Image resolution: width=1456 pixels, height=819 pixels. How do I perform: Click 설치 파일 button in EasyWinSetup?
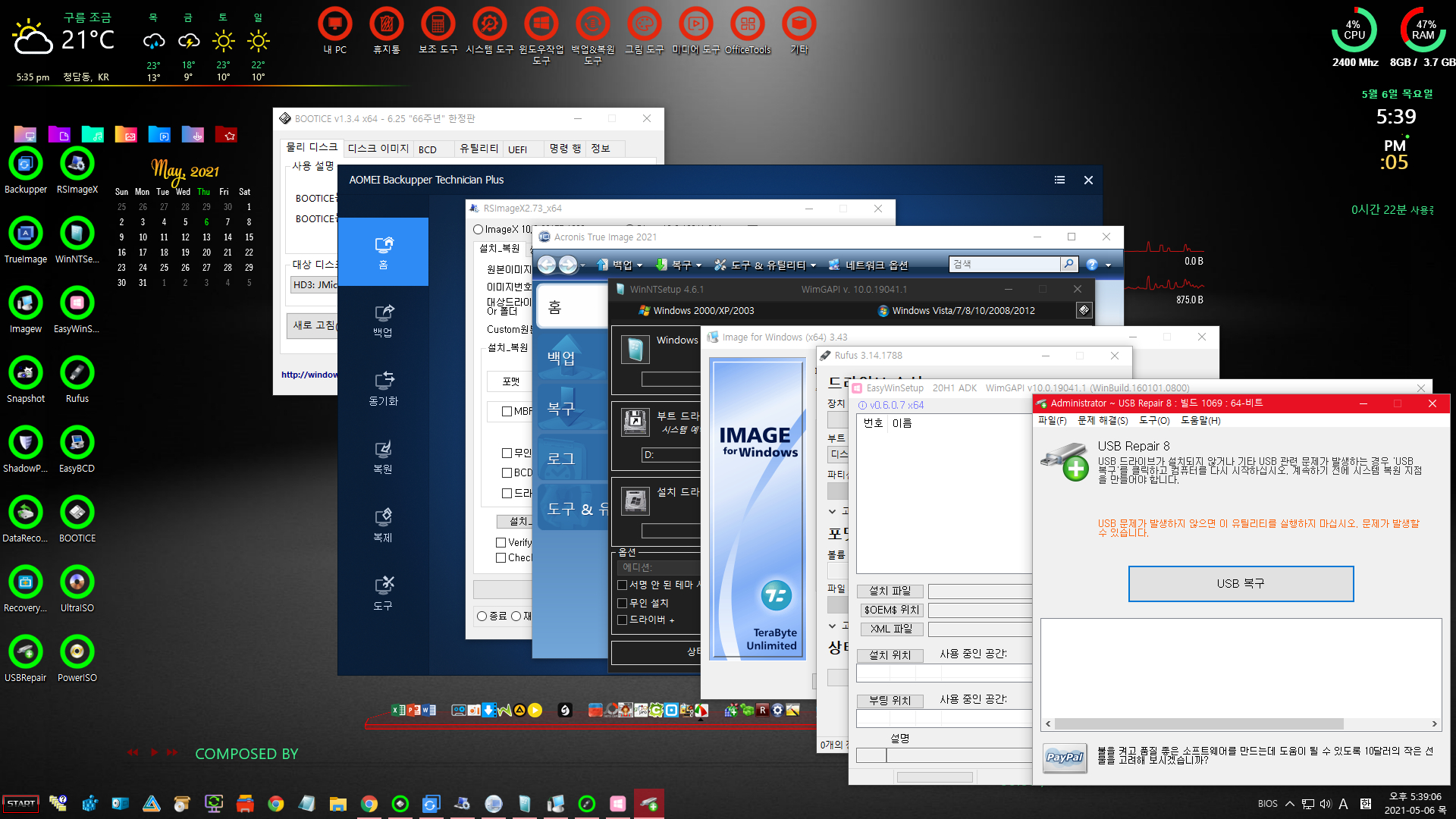tap(890, 591)
